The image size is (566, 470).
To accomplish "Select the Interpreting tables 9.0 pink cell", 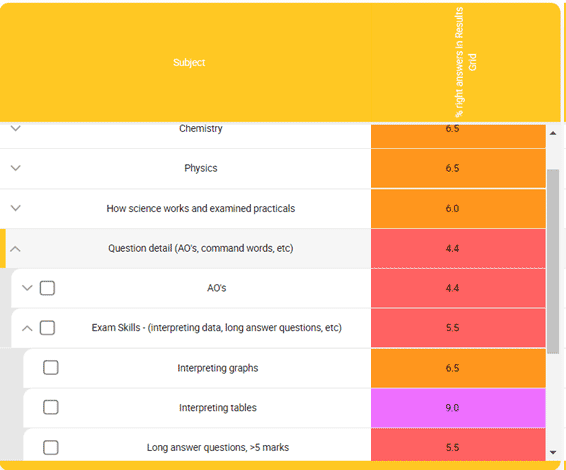I will tap(458, 408).
